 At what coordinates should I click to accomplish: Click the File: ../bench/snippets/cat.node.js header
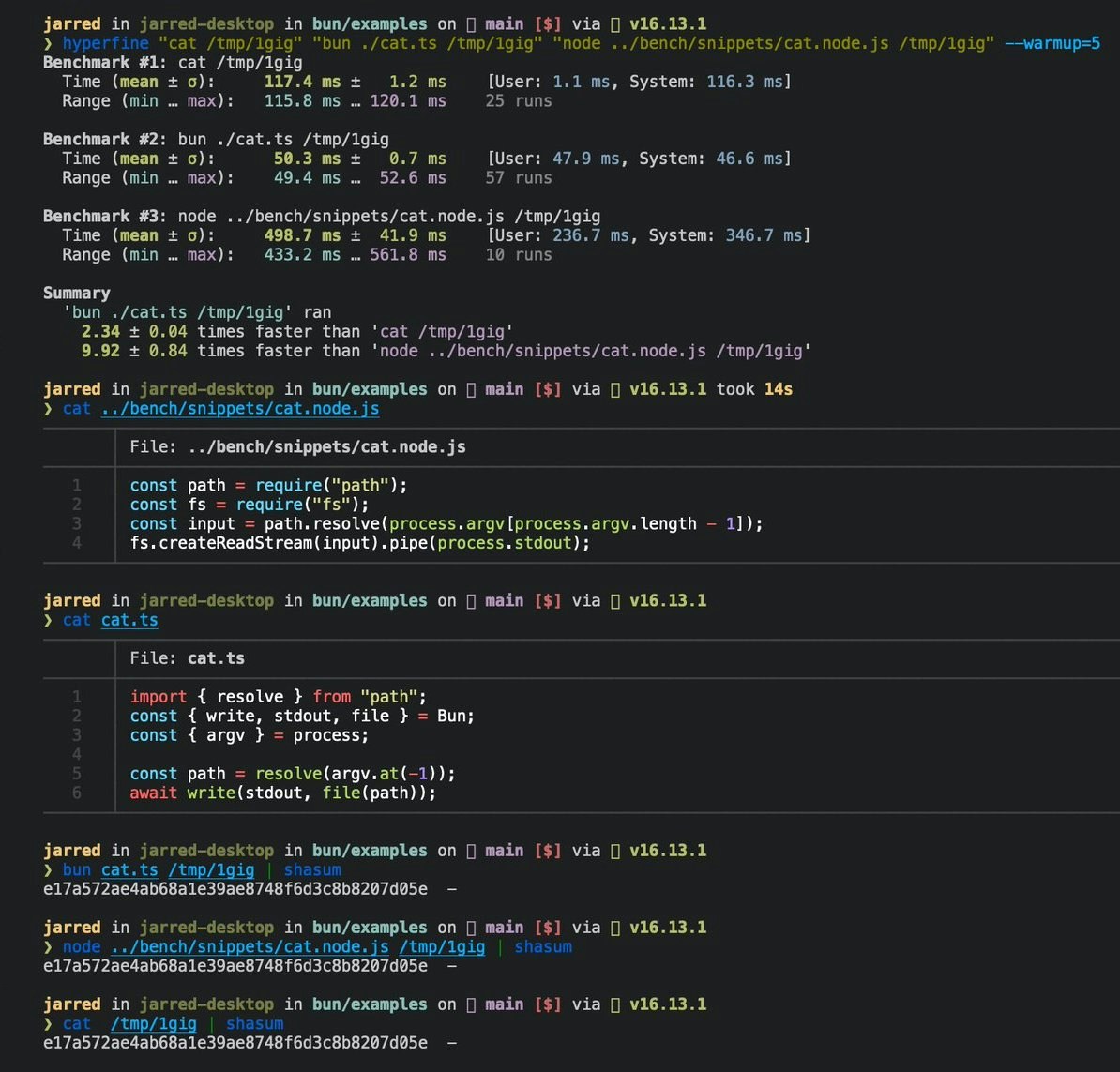(x=298, y=447)
